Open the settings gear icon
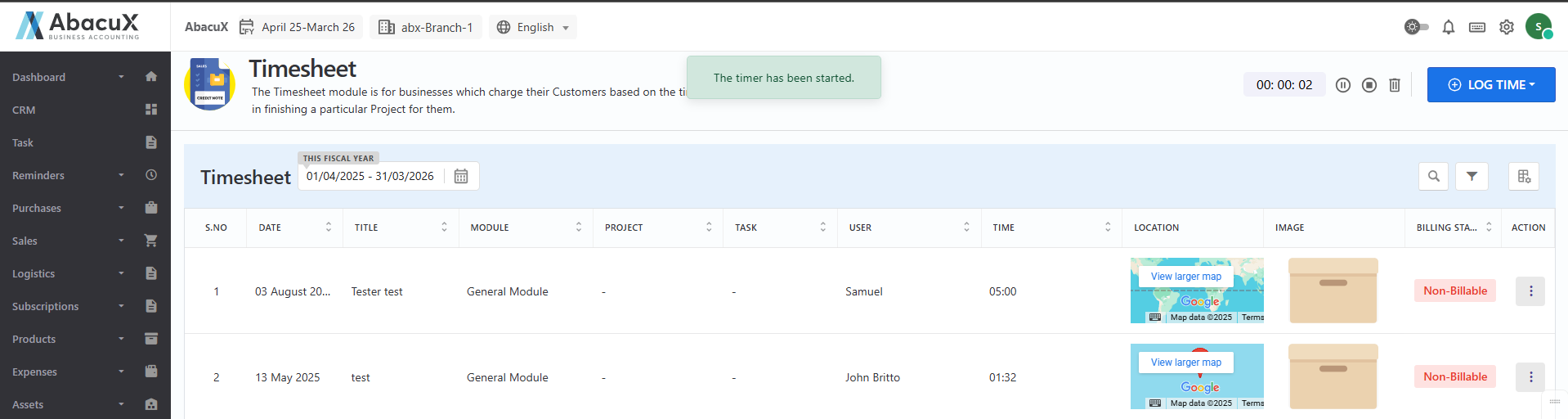 pyautogui.click(x=1507, y=27)
